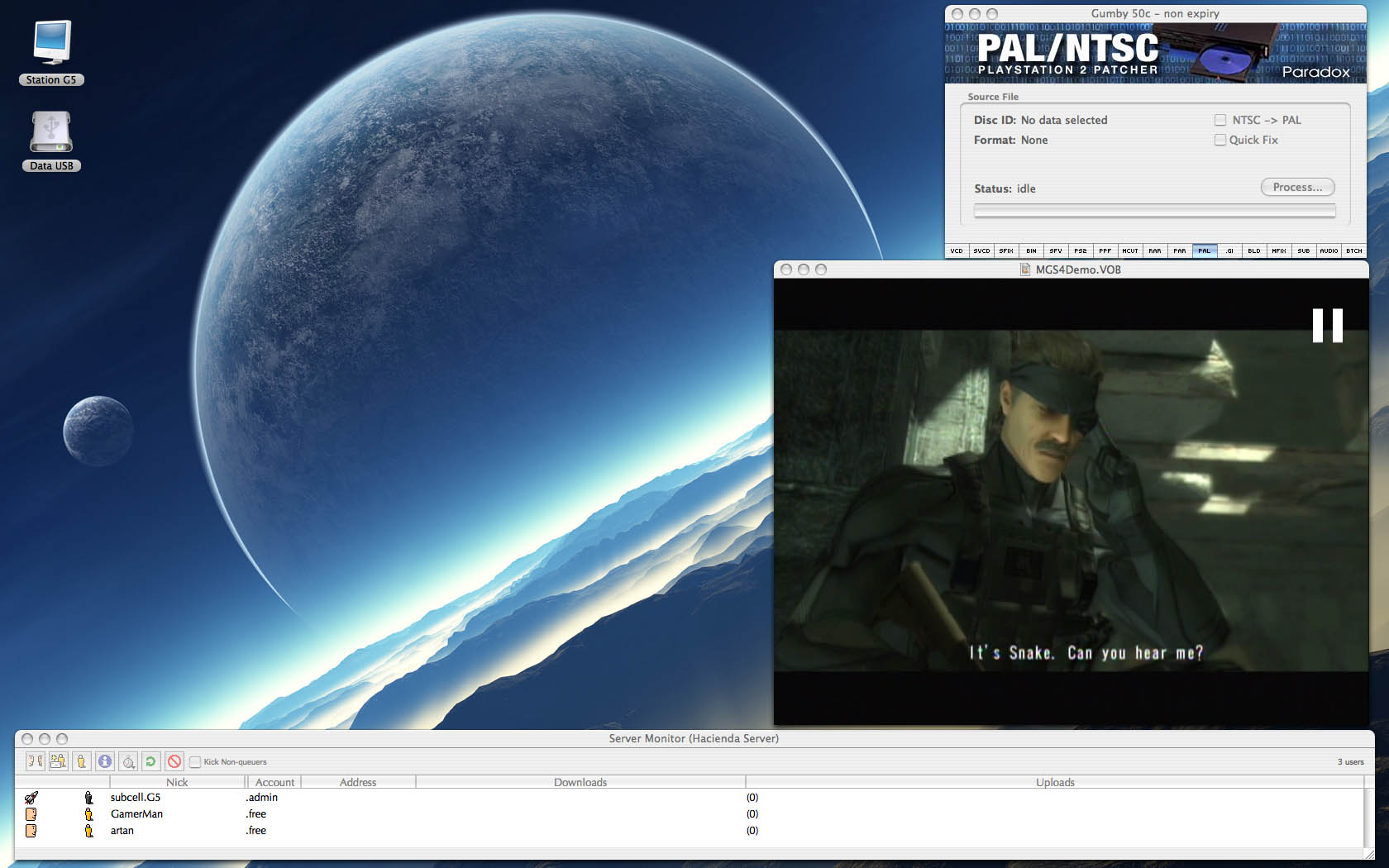Check the Kick Non-queuers option
Image resolution: width=1389 pixels, height=868 pixels.
(195, 762)
